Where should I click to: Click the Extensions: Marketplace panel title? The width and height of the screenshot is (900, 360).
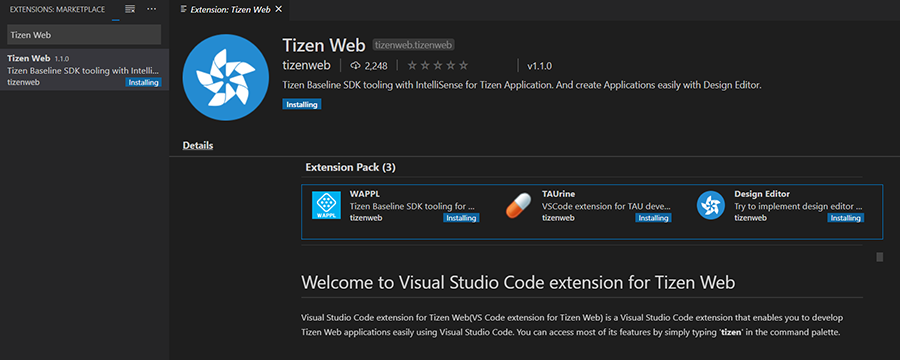[57, 10]
